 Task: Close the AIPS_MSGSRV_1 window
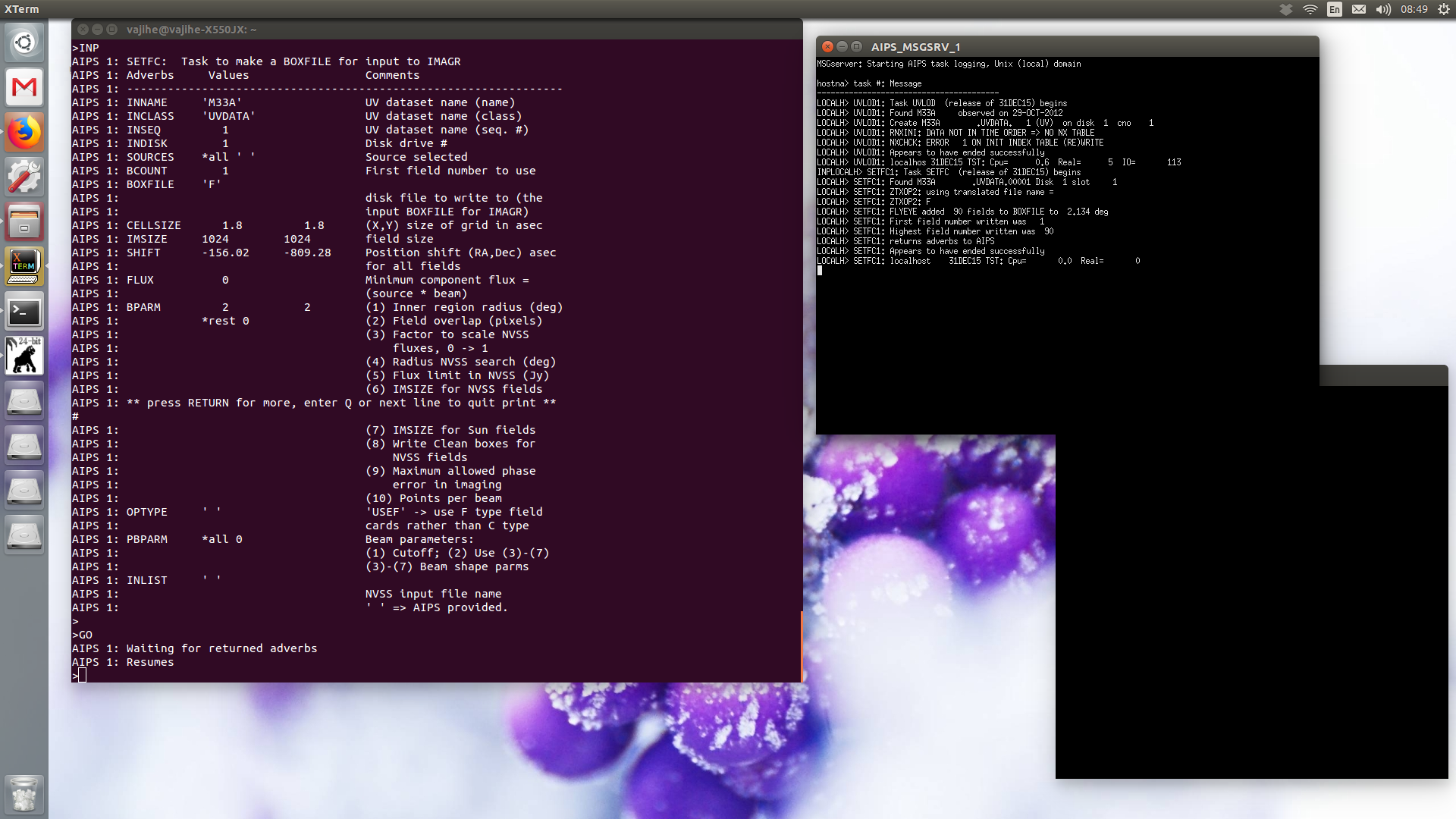828,46
